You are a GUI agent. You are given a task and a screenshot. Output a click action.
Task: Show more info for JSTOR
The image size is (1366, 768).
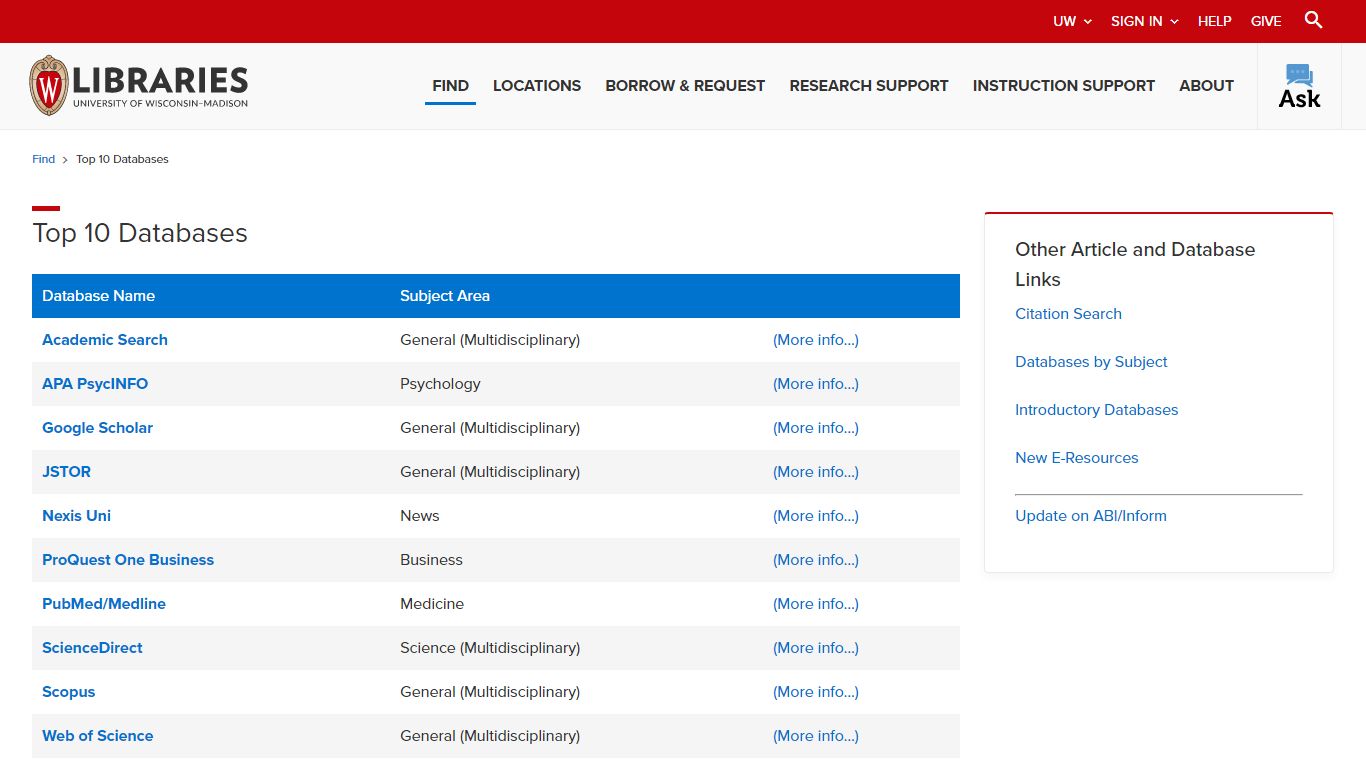click(816, 472)
